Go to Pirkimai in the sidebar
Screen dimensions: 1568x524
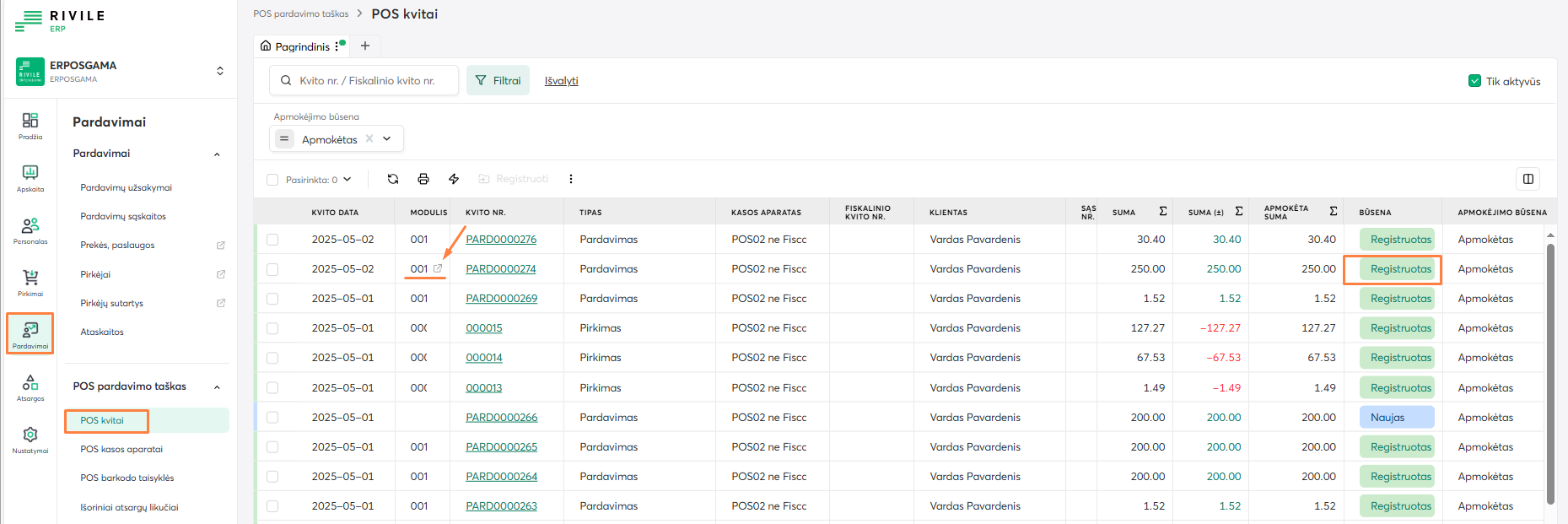pyautogui.click(x=30, y=283)
